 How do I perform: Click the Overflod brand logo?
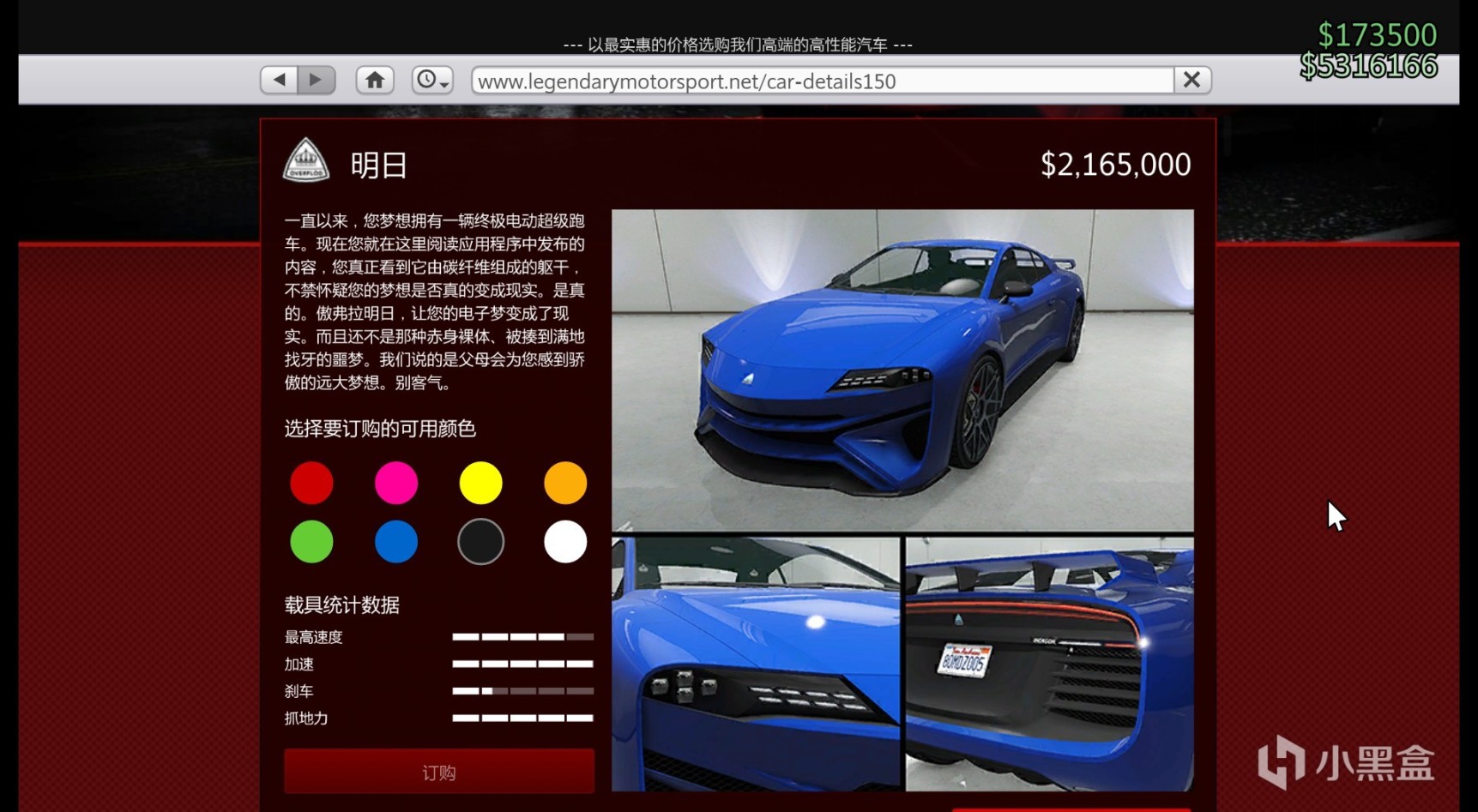(x=306, y=161)
